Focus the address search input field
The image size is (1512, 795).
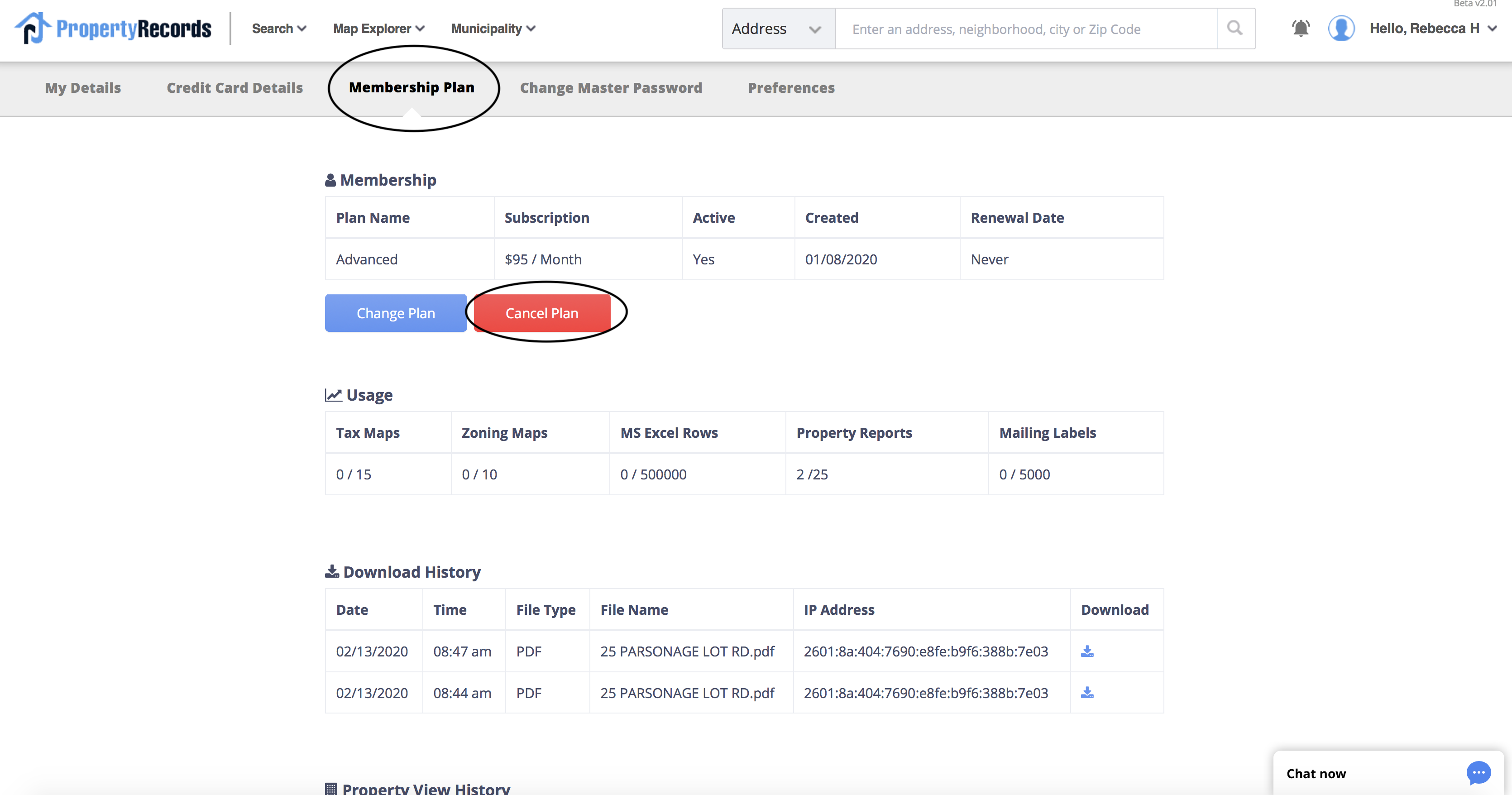click(1026, 29)
